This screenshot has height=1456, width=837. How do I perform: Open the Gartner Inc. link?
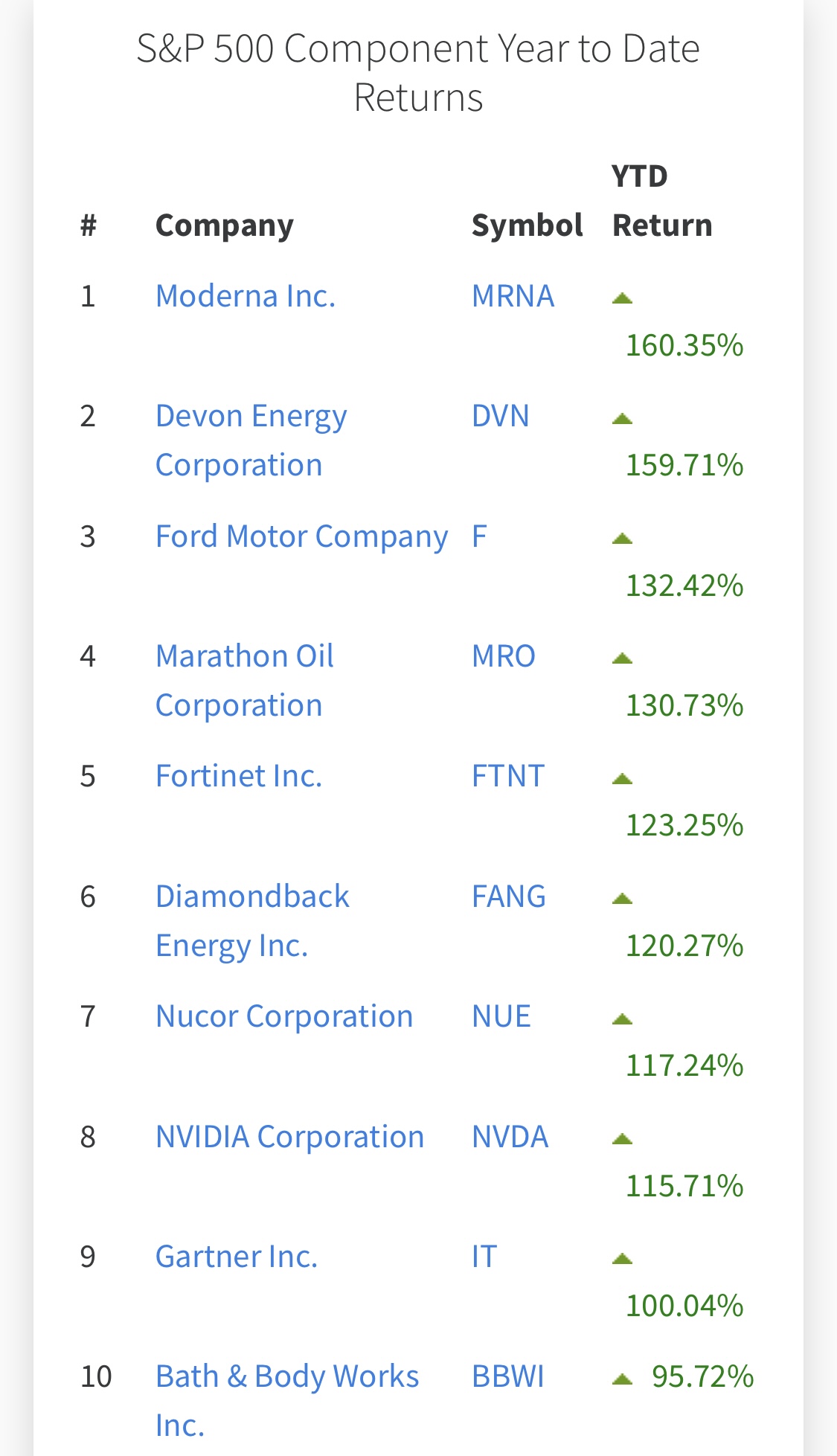237,1257
